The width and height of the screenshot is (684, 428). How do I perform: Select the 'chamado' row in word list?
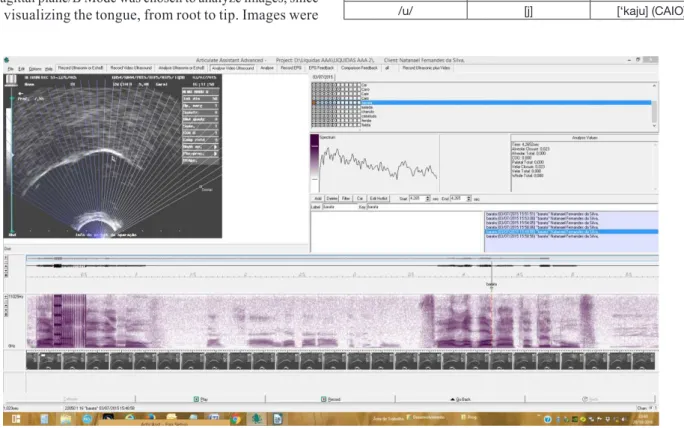coord(368,112)
